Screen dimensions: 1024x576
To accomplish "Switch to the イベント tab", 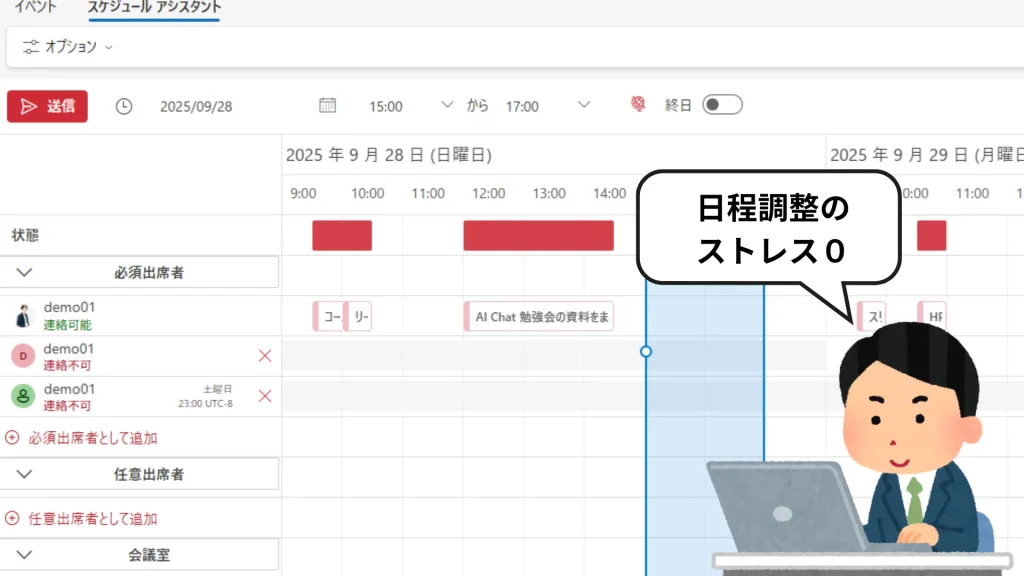I will [35, 7].
